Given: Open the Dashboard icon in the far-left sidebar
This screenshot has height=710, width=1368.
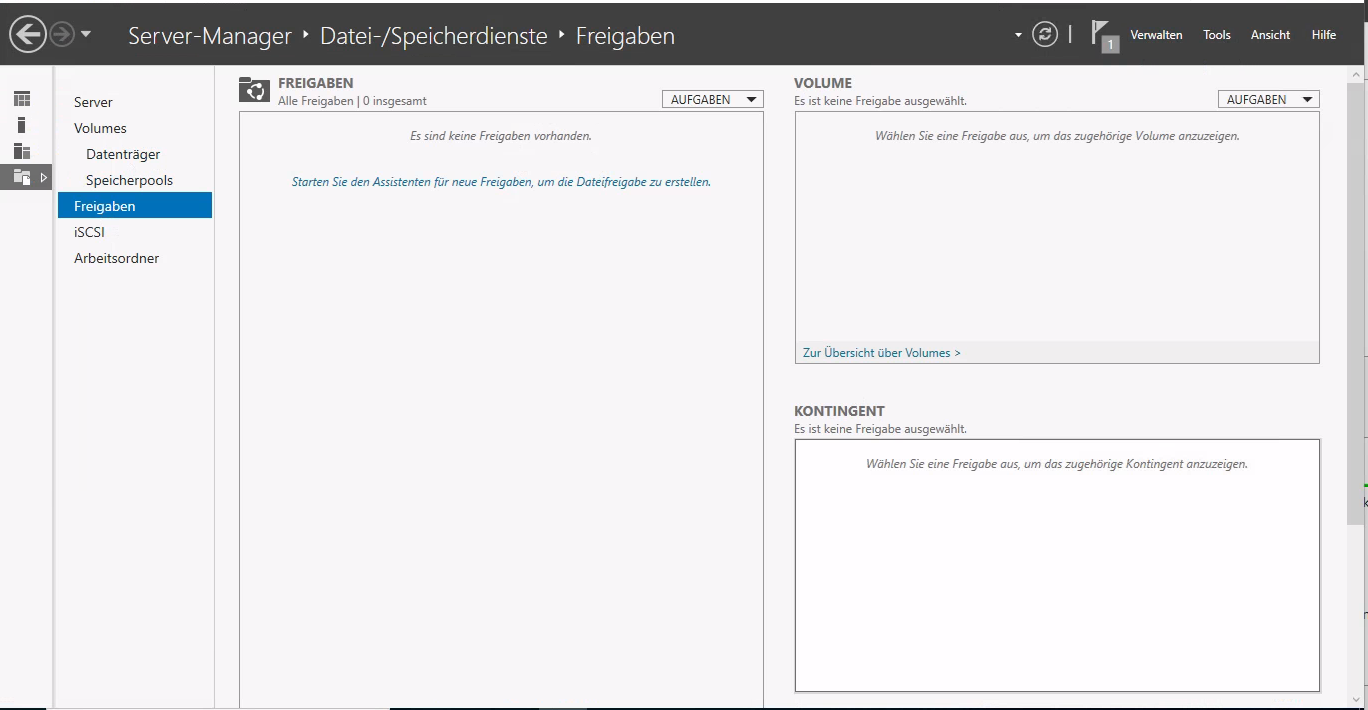Looking at the screenshot, I should (x=21, y=97).
